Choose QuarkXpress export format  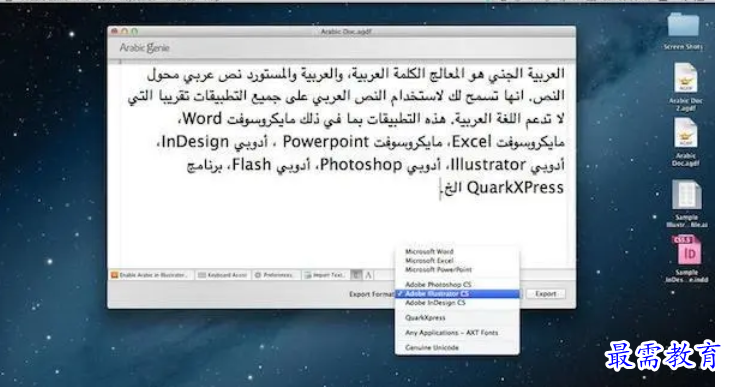point(457,318)
